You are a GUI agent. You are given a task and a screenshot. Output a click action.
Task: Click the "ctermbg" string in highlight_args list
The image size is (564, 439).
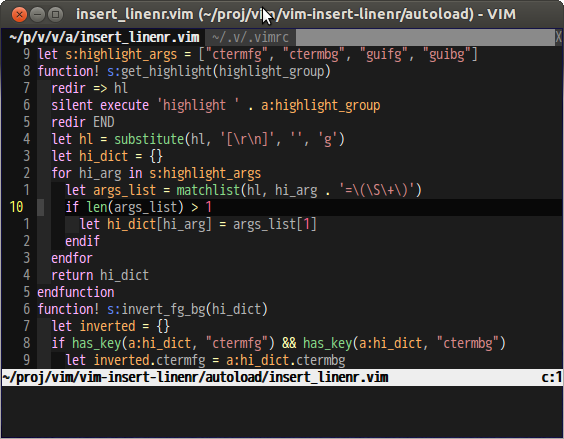[x=313, y=55]
